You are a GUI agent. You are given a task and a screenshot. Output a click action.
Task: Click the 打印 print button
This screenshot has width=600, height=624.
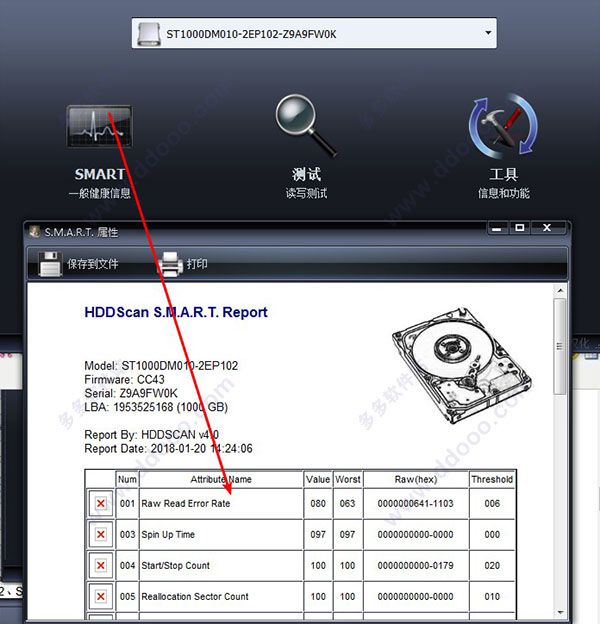(183, 264)
